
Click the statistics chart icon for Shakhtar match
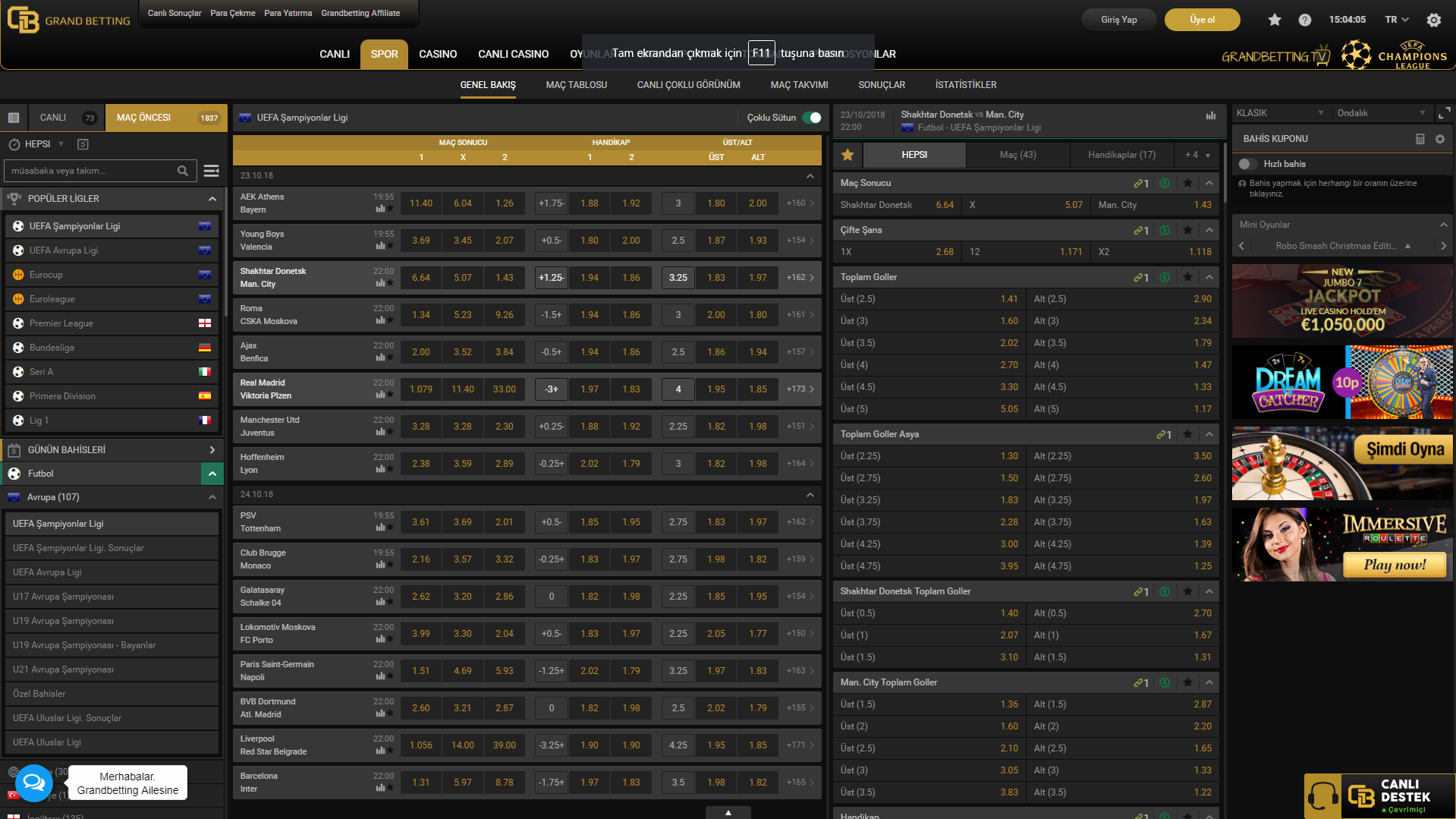[x=1210, y=115]
